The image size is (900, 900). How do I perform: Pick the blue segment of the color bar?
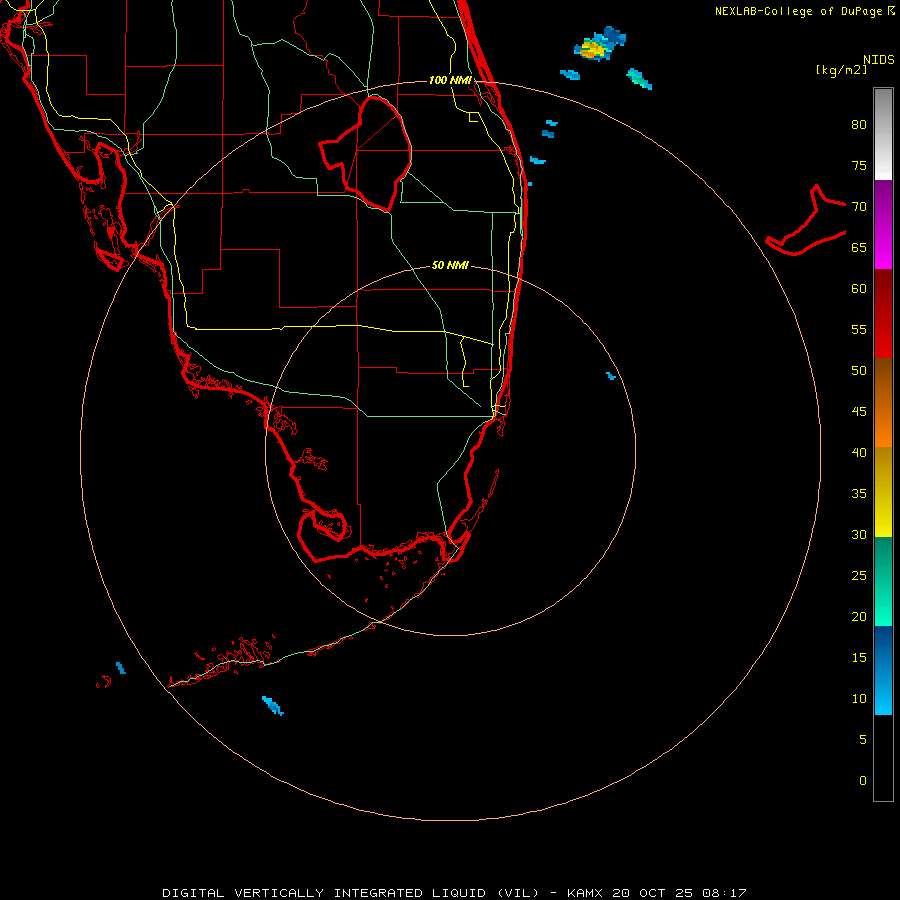(x=883, y=670)
